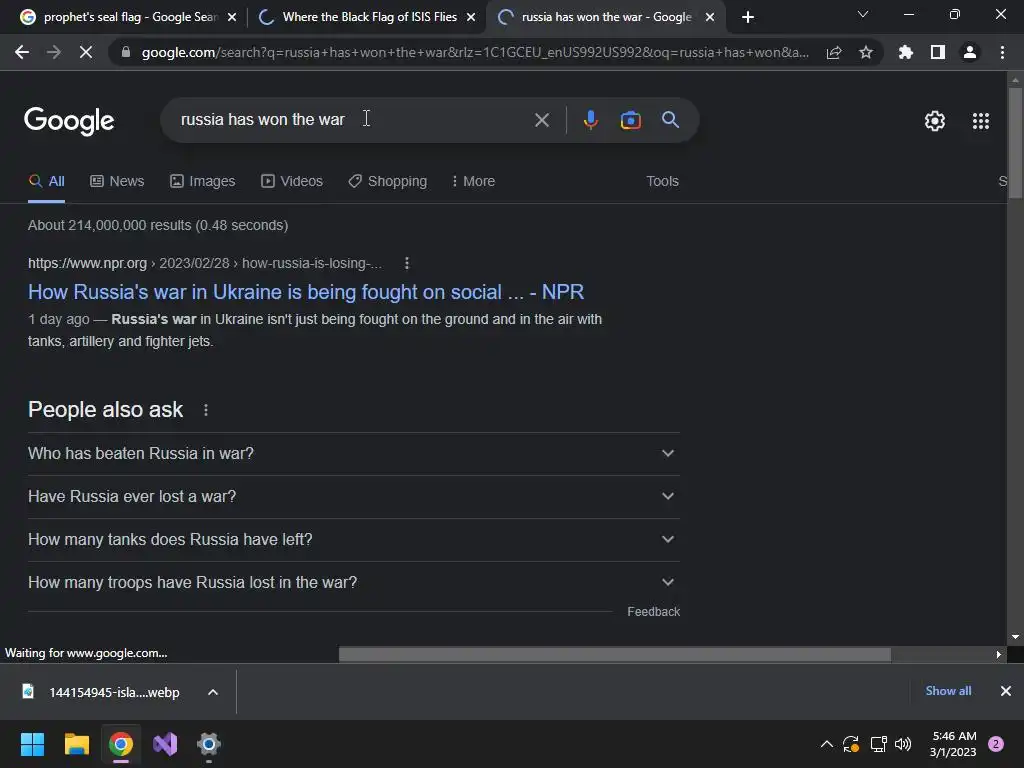Open the Extensions puzzle icon
This screenshot has width=1024, height=768.
[x=906, y=52]
